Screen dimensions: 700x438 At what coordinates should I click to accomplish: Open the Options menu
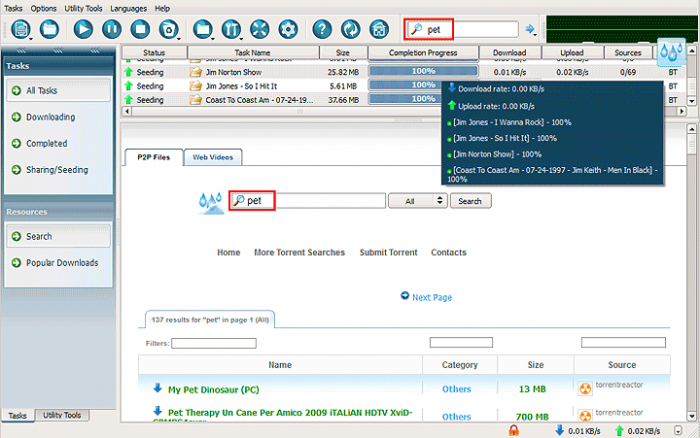(x=43, y=8)
